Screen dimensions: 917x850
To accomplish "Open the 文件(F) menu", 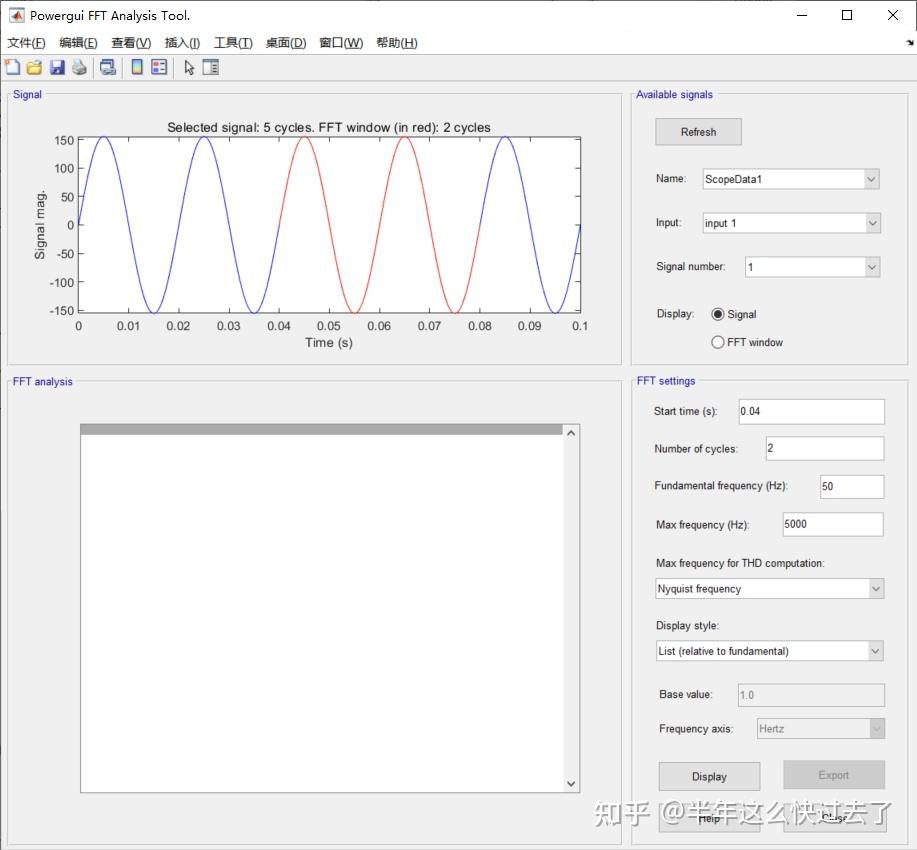I will 26,43.
